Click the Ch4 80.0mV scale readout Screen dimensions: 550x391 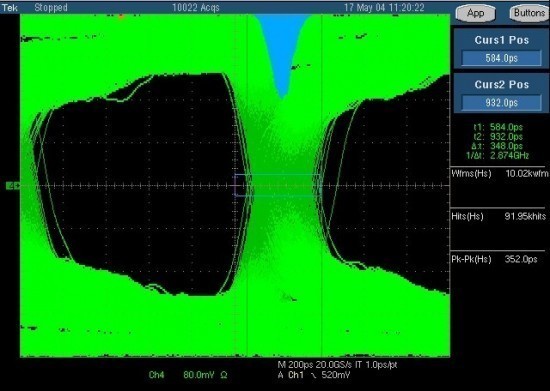pyautogui.click(x=188, y=375)
